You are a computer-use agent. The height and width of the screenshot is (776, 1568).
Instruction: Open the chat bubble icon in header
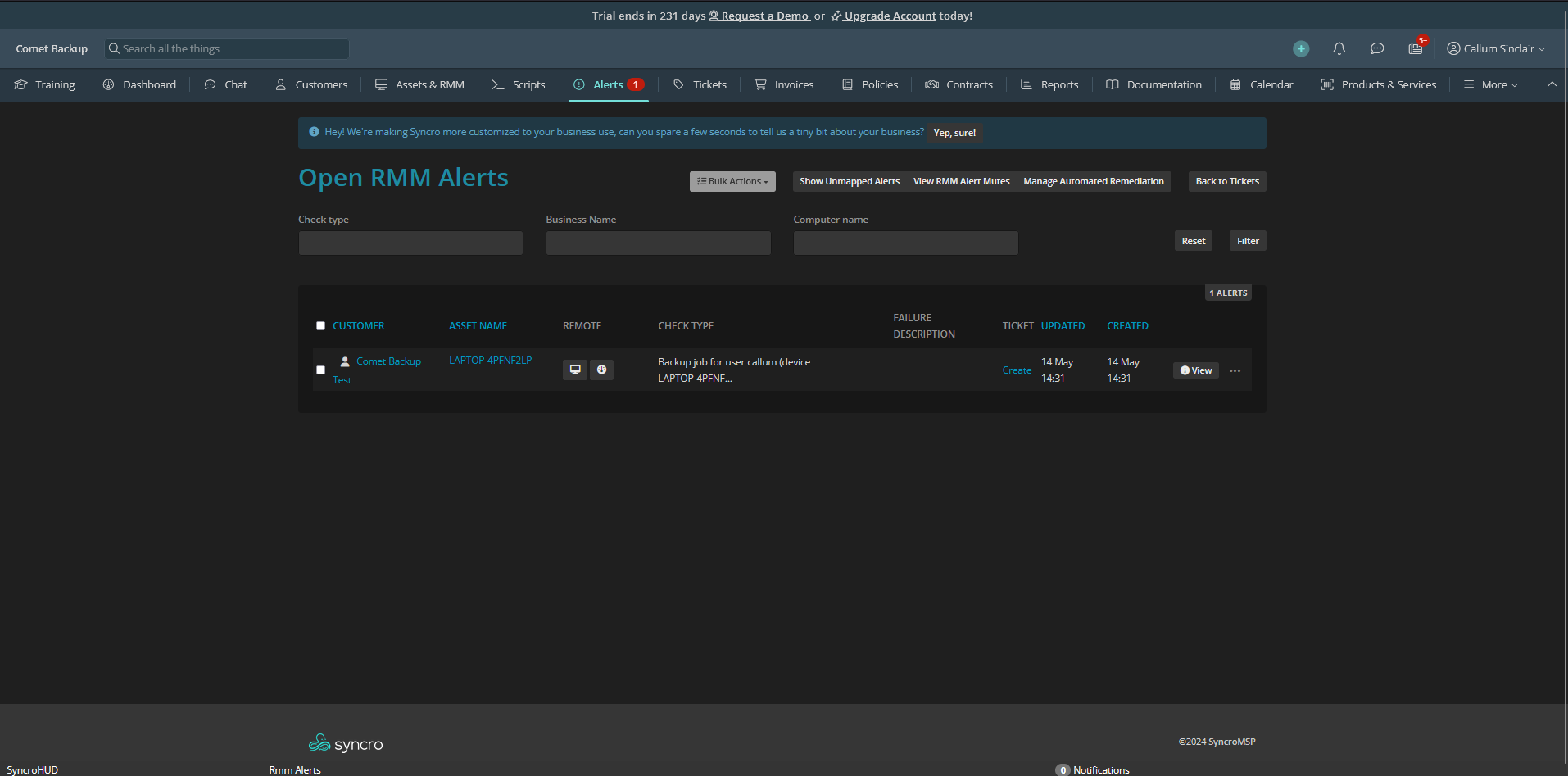1377,49
